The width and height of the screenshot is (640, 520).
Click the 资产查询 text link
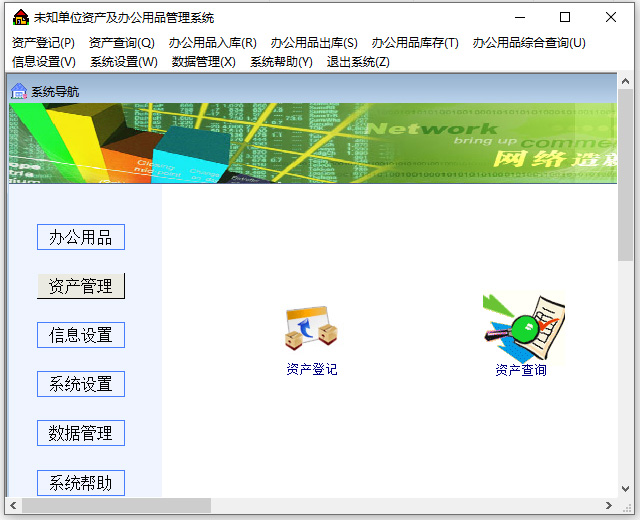coord(521,370)
